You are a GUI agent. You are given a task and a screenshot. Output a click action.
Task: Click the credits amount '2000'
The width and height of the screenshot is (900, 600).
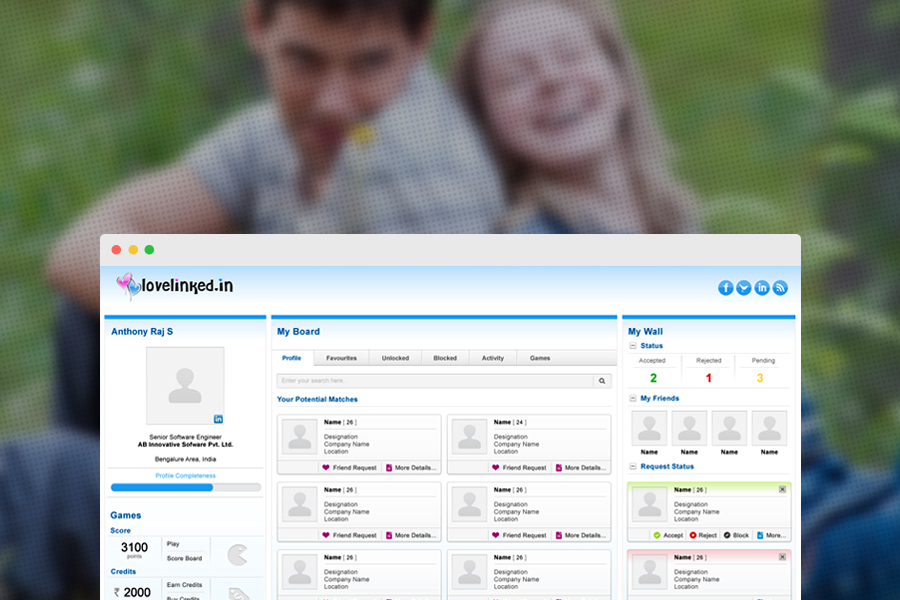click(x=137, y=592)
